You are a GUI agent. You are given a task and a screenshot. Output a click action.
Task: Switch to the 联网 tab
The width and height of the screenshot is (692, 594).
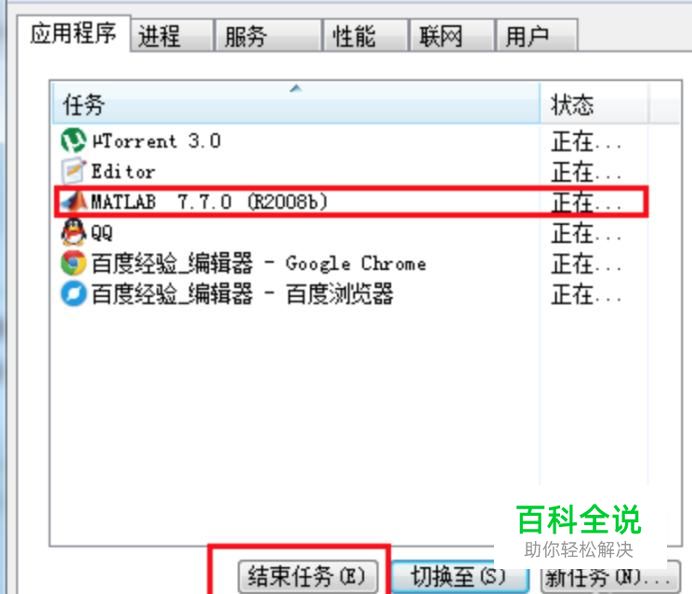coord(451,35)
